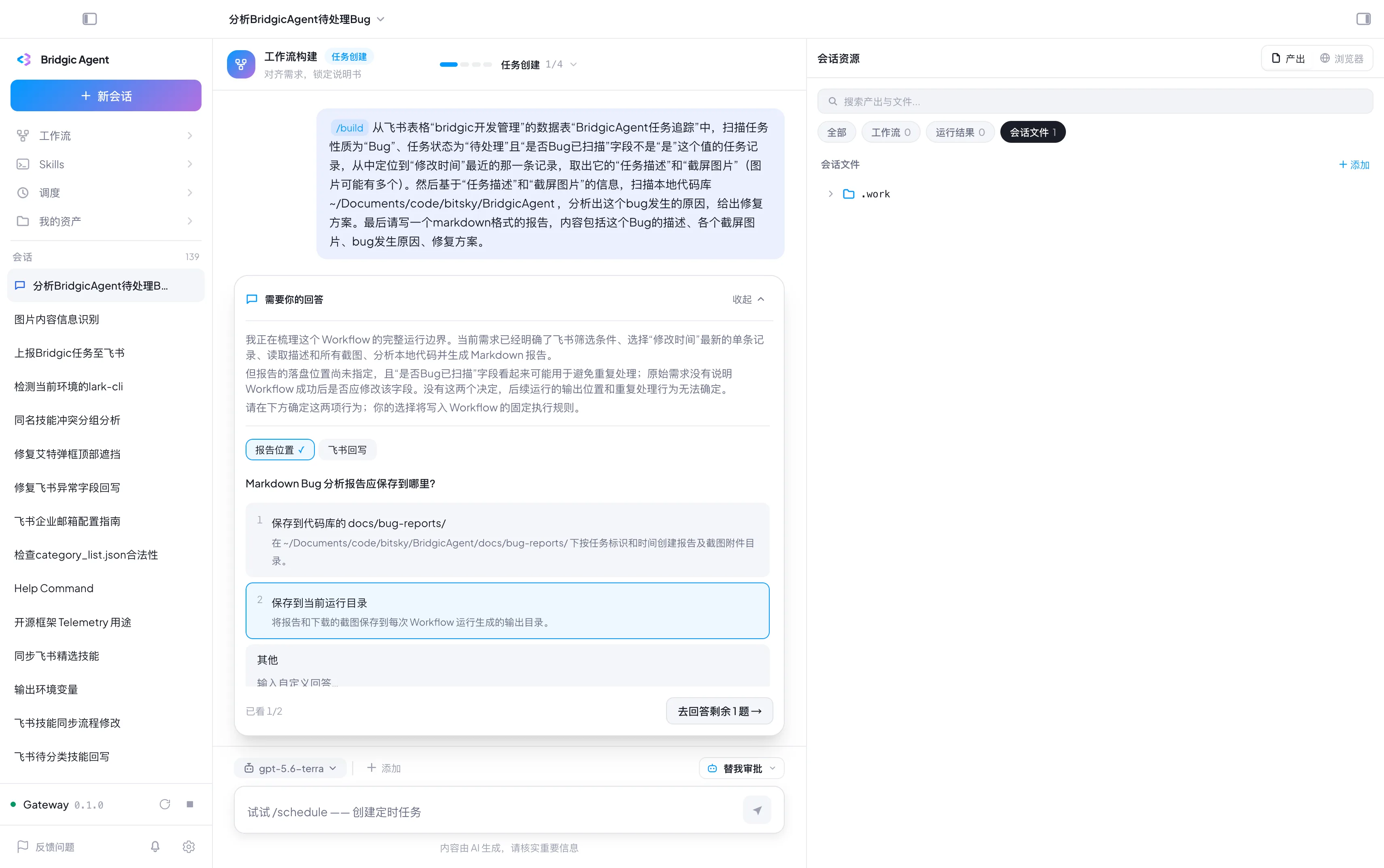Open conversation 输出环境变量
The width and height of the screenshot is (1384, 868).
106,690
